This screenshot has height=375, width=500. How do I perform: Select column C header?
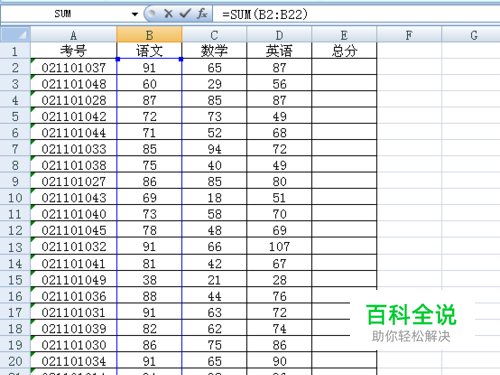click(x=214, y=35)
